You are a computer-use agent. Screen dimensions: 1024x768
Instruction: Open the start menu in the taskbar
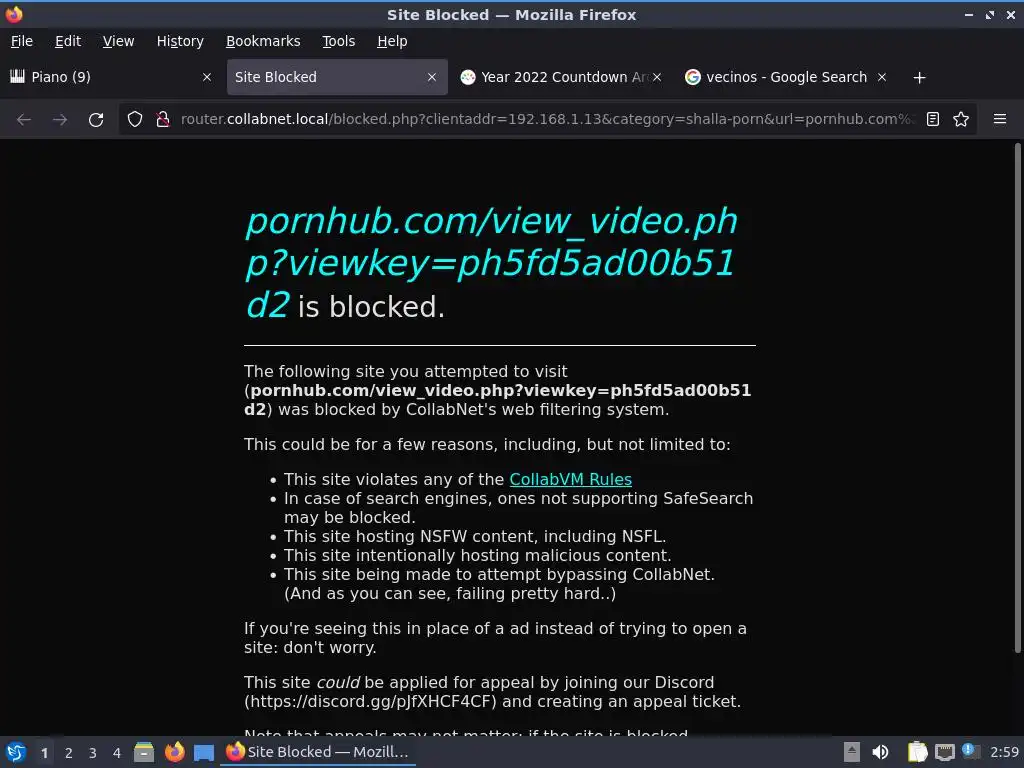pos(16,752)
